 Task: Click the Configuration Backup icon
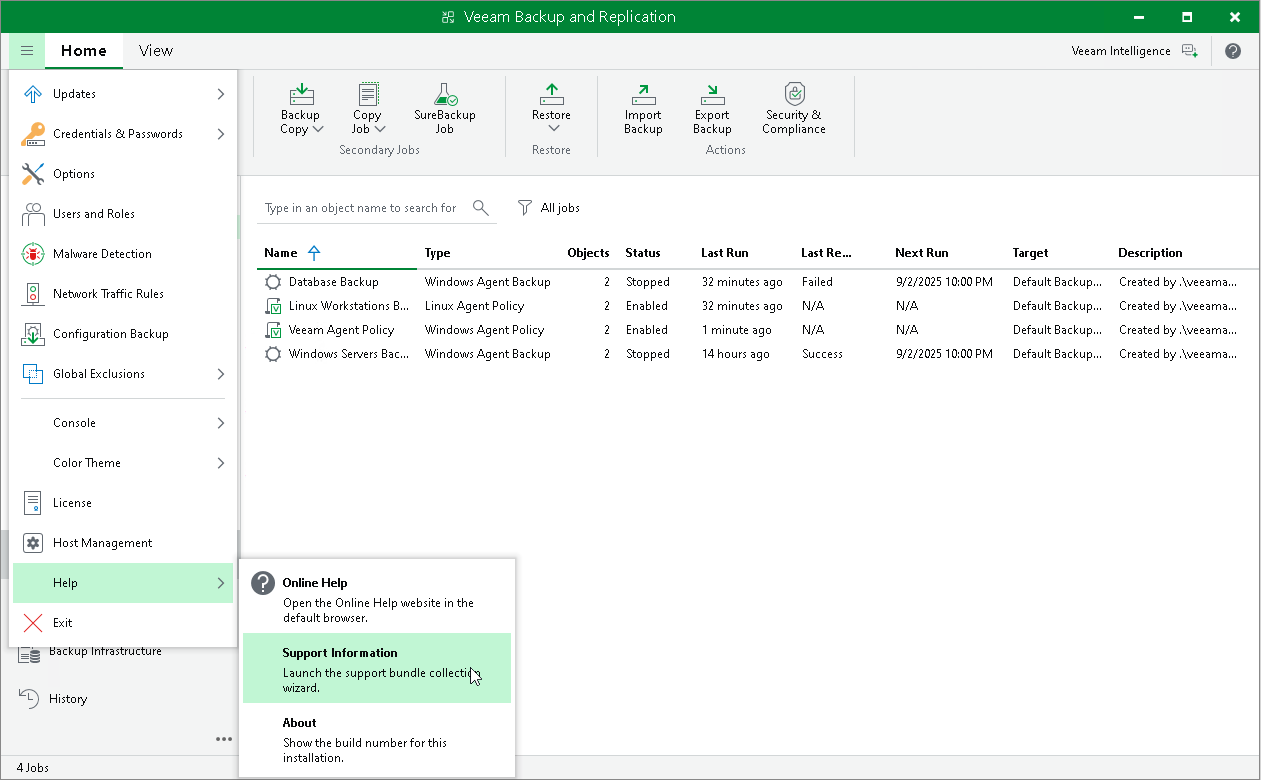pos(33,334)
